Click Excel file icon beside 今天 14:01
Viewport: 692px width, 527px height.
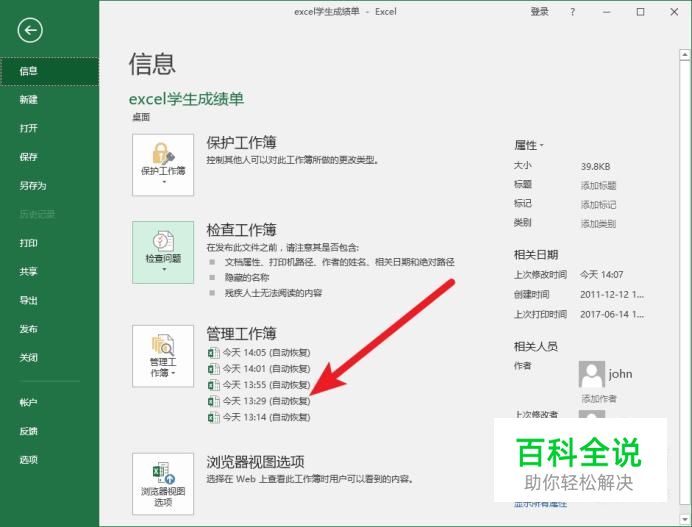coord(214,369)
